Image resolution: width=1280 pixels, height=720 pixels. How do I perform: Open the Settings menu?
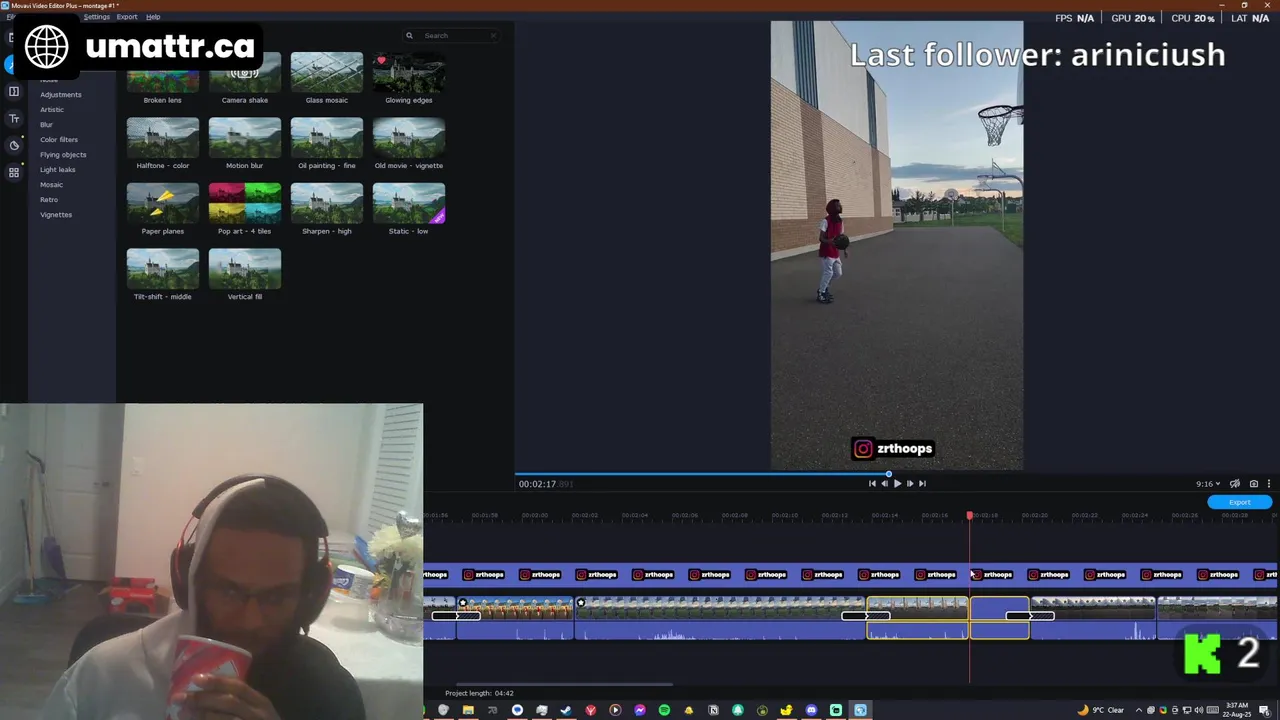pyautogui.click(x=97, y=17)
